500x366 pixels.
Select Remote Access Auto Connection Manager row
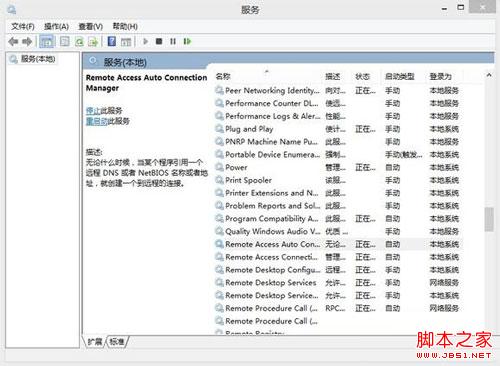coord(337,244)
